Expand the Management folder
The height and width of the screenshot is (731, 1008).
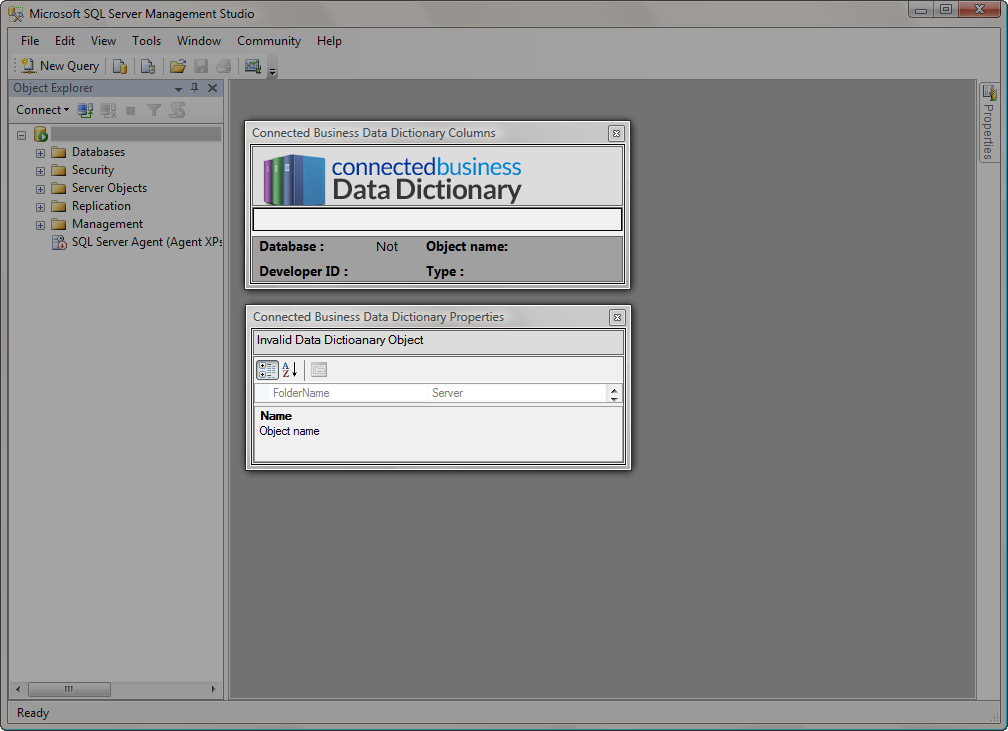point(41,225)
